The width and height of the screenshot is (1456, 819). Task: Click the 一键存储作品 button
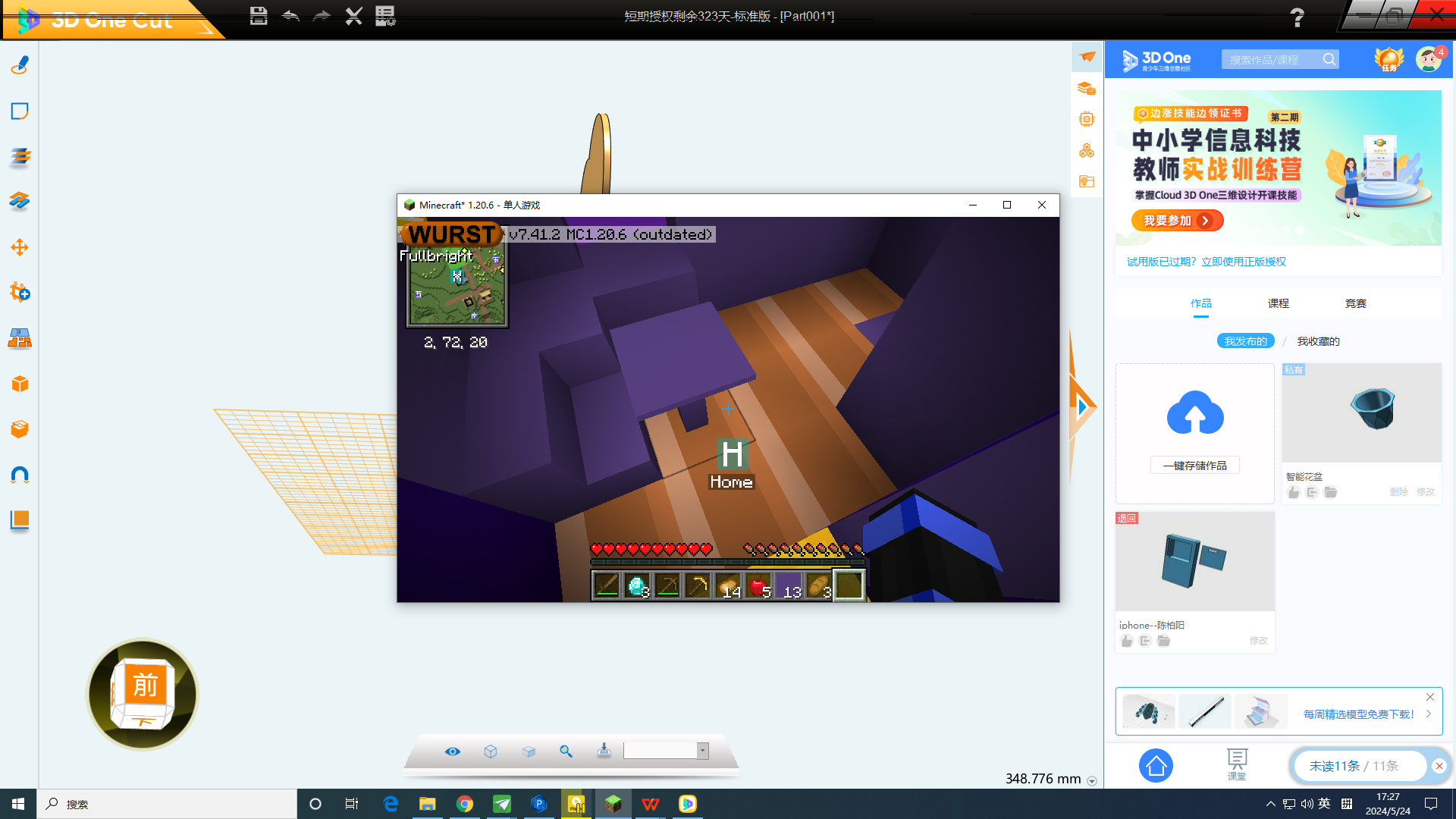point(1194,466)
